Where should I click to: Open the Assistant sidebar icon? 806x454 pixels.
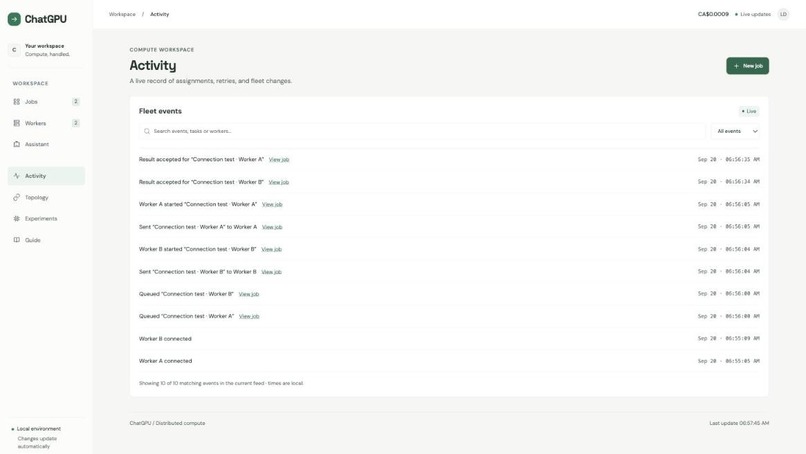tap(16, 144)
